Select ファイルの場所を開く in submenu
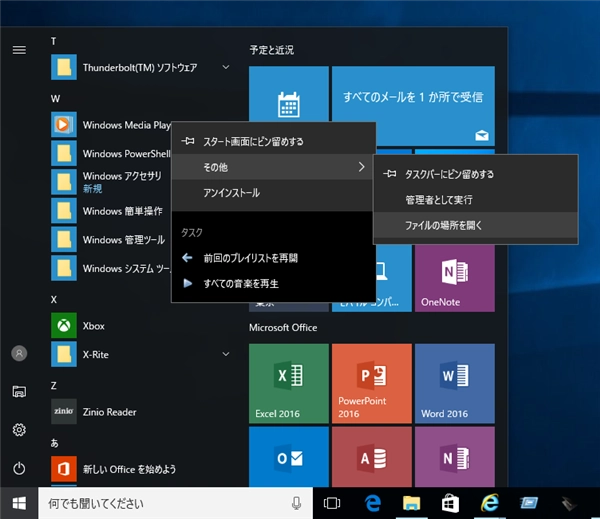Viewport: 600px width, 519px height. click(x=476, y=225)
